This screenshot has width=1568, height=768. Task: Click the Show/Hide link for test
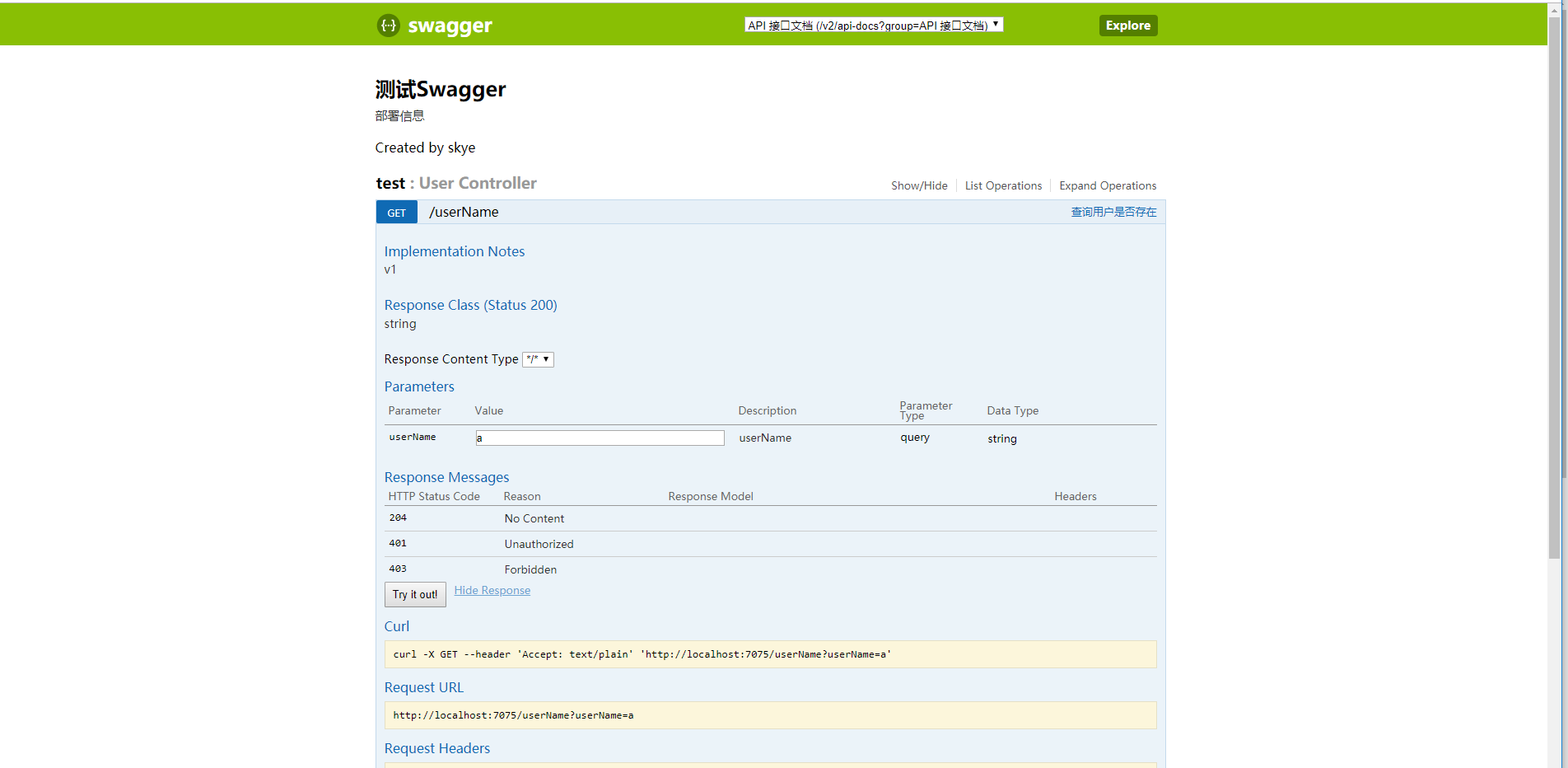click(x=919, y=185)
